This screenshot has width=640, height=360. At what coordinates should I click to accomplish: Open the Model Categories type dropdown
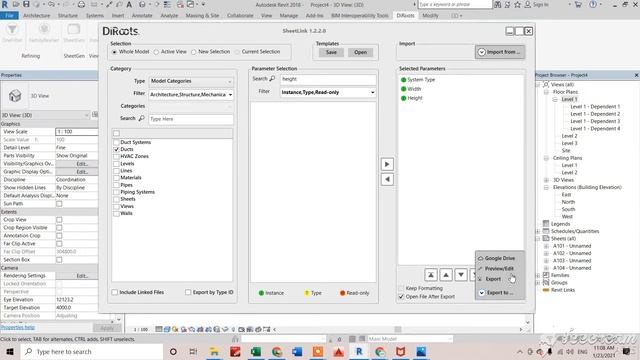pyautogui.click(x=191, y=81)
